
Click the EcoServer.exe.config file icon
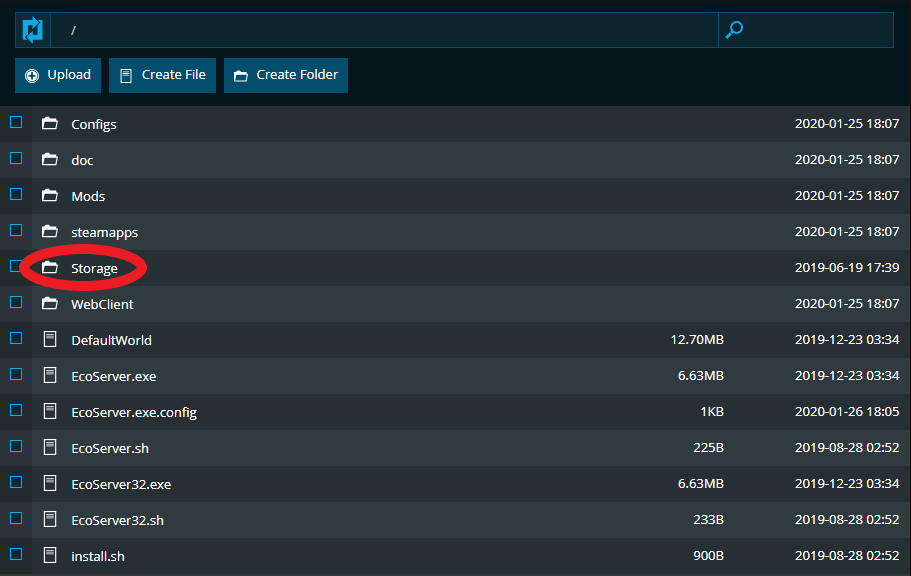pos(50,412)
